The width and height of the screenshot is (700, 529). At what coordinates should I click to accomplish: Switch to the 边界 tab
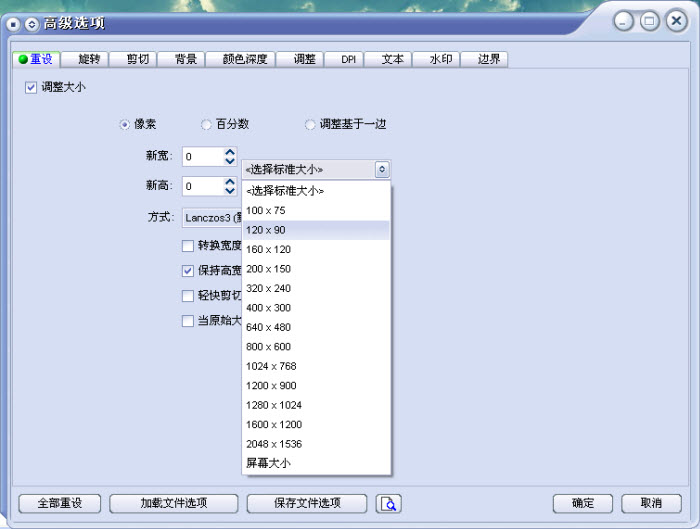tap(484, 59)
